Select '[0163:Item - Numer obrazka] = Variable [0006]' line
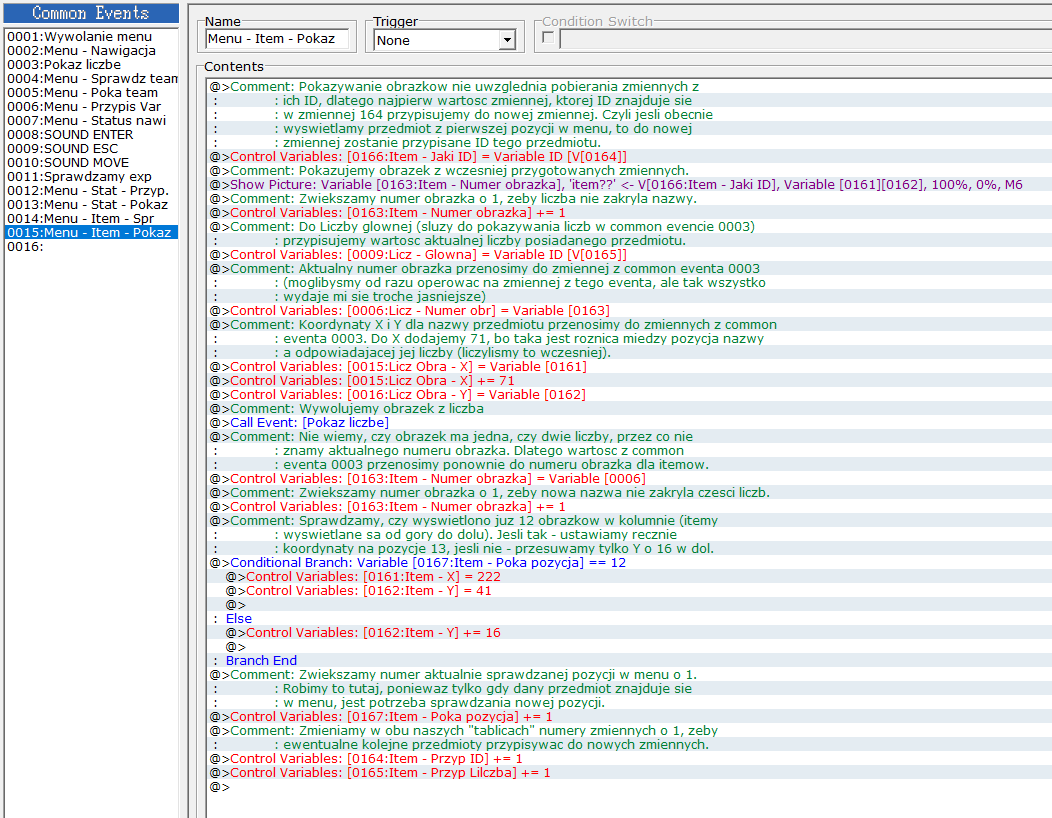Image resolution: width=1052 pixels, height=818 pixels. pyautogui.click(x=629, y=479)
